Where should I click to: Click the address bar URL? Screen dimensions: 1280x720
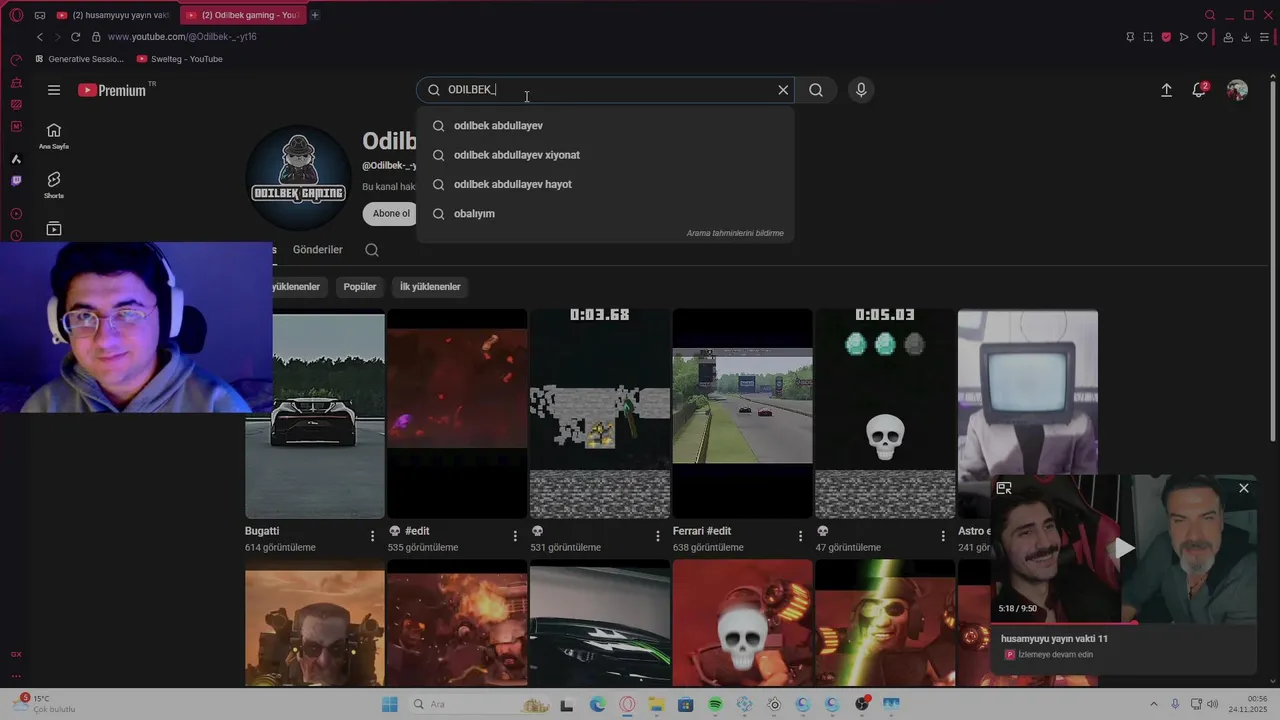[182, 37]
